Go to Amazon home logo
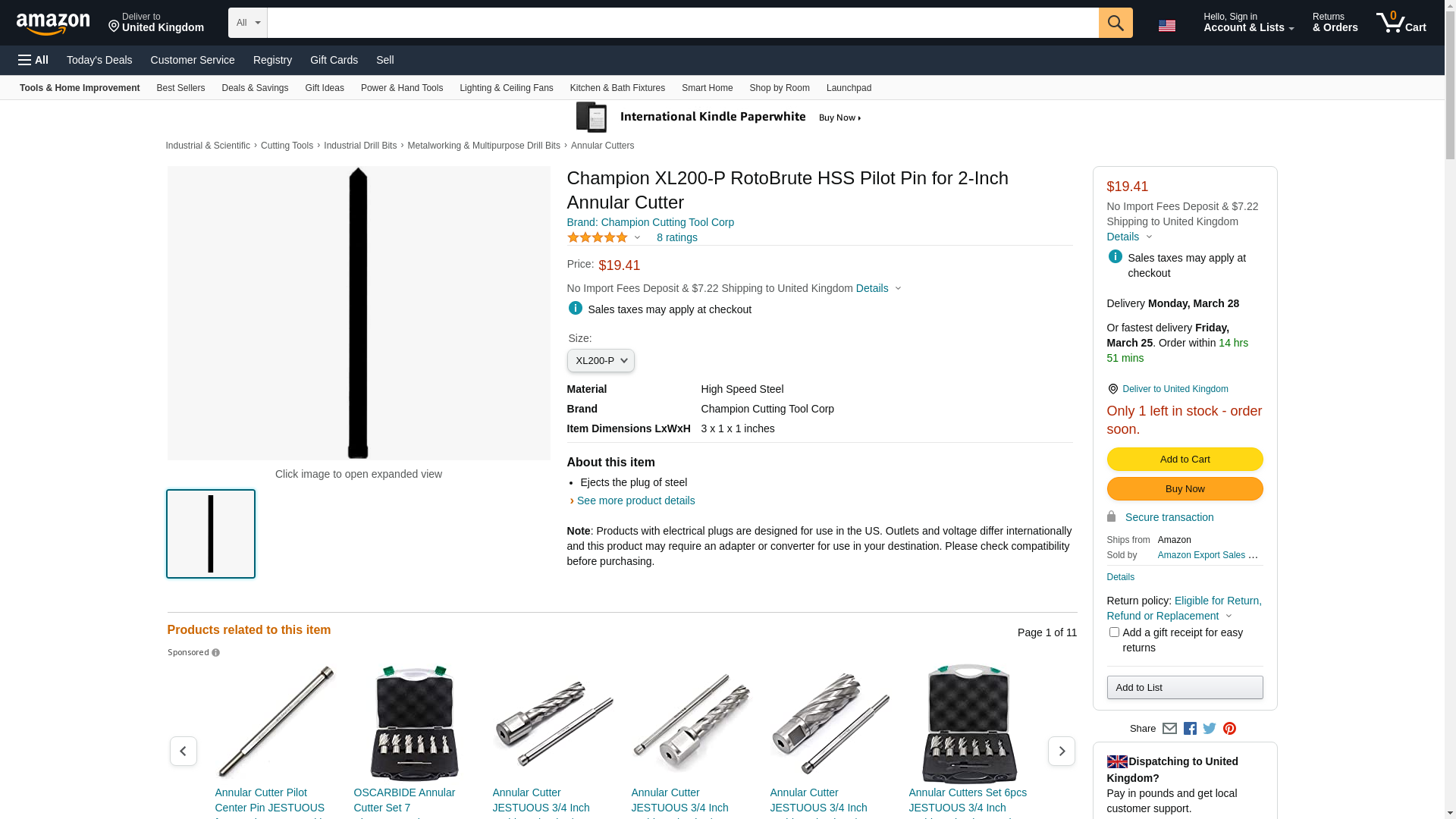 pyautogui.click(x=53, y=24)
